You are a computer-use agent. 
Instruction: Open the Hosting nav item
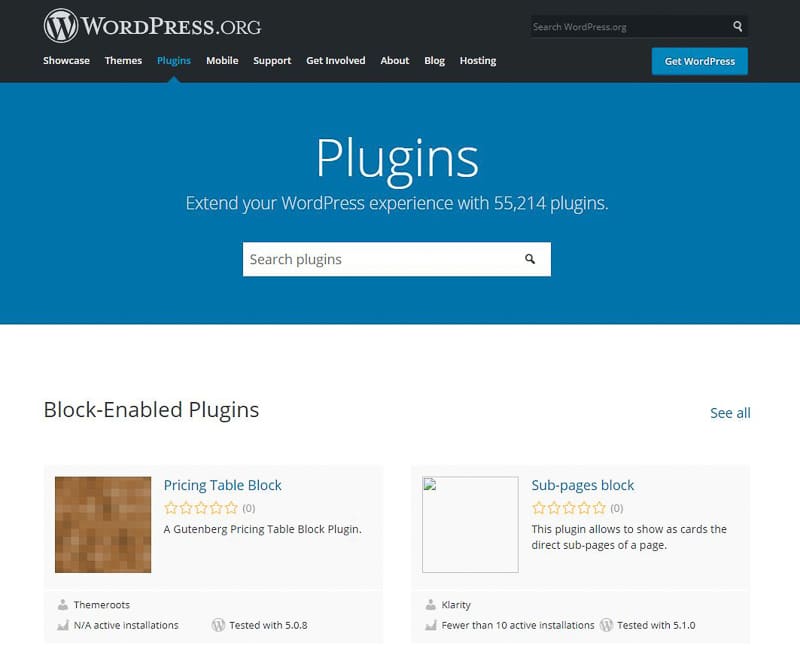point(478,61)
